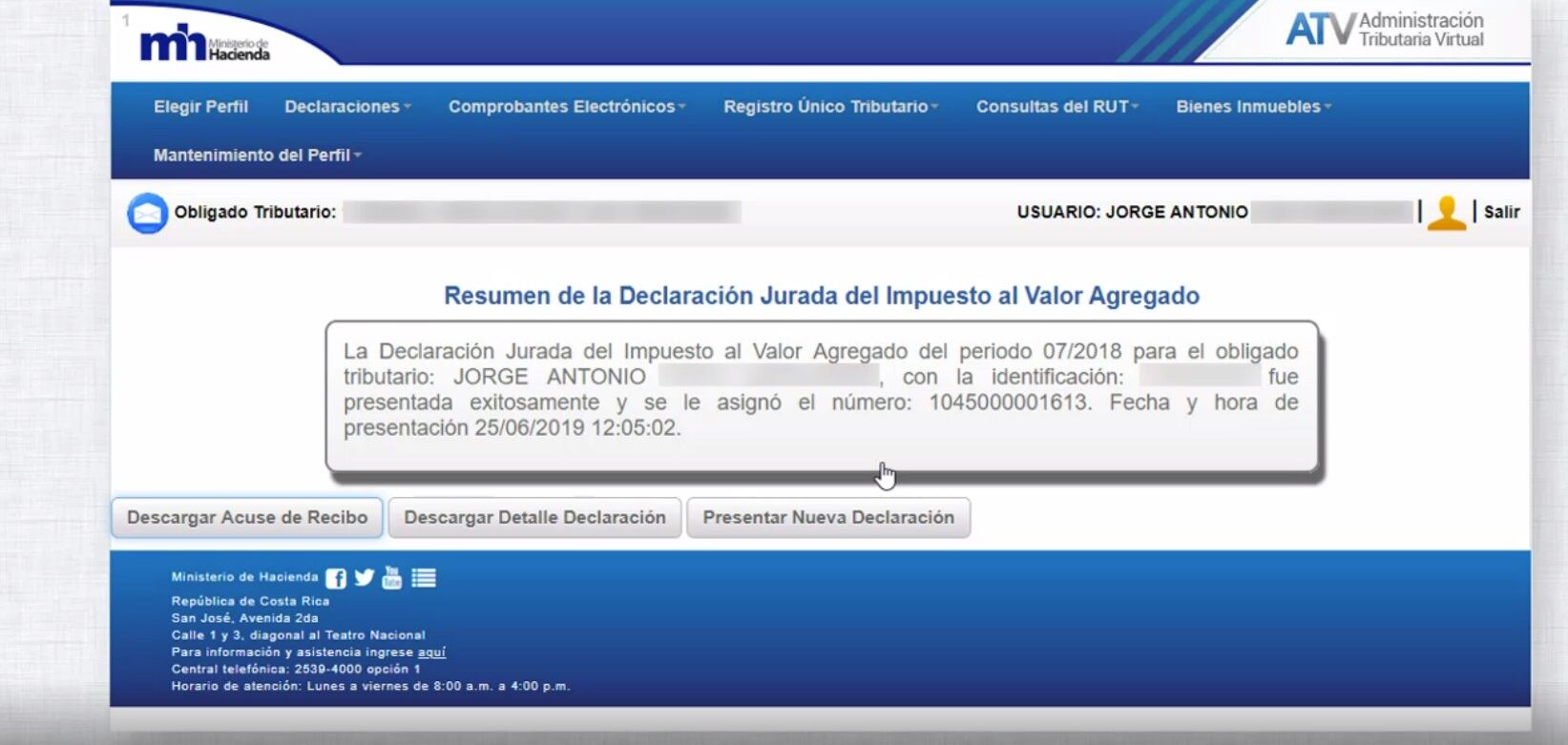Click the orange user profile icon
Viewport: 1568px width, 745px height.
coord(1446,213)
